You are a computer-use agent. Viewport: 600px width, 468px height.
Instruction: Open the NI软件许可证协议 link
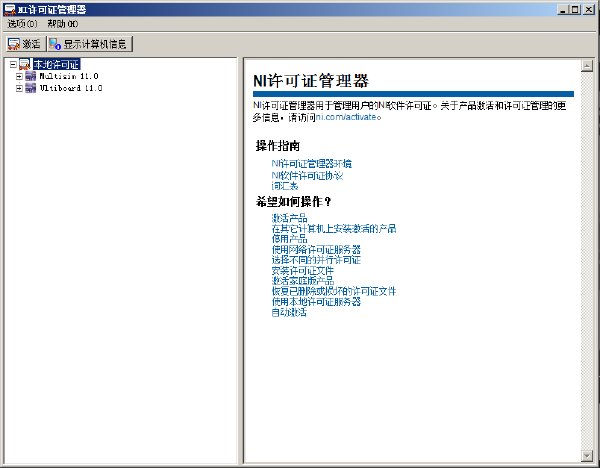[307, 175]
